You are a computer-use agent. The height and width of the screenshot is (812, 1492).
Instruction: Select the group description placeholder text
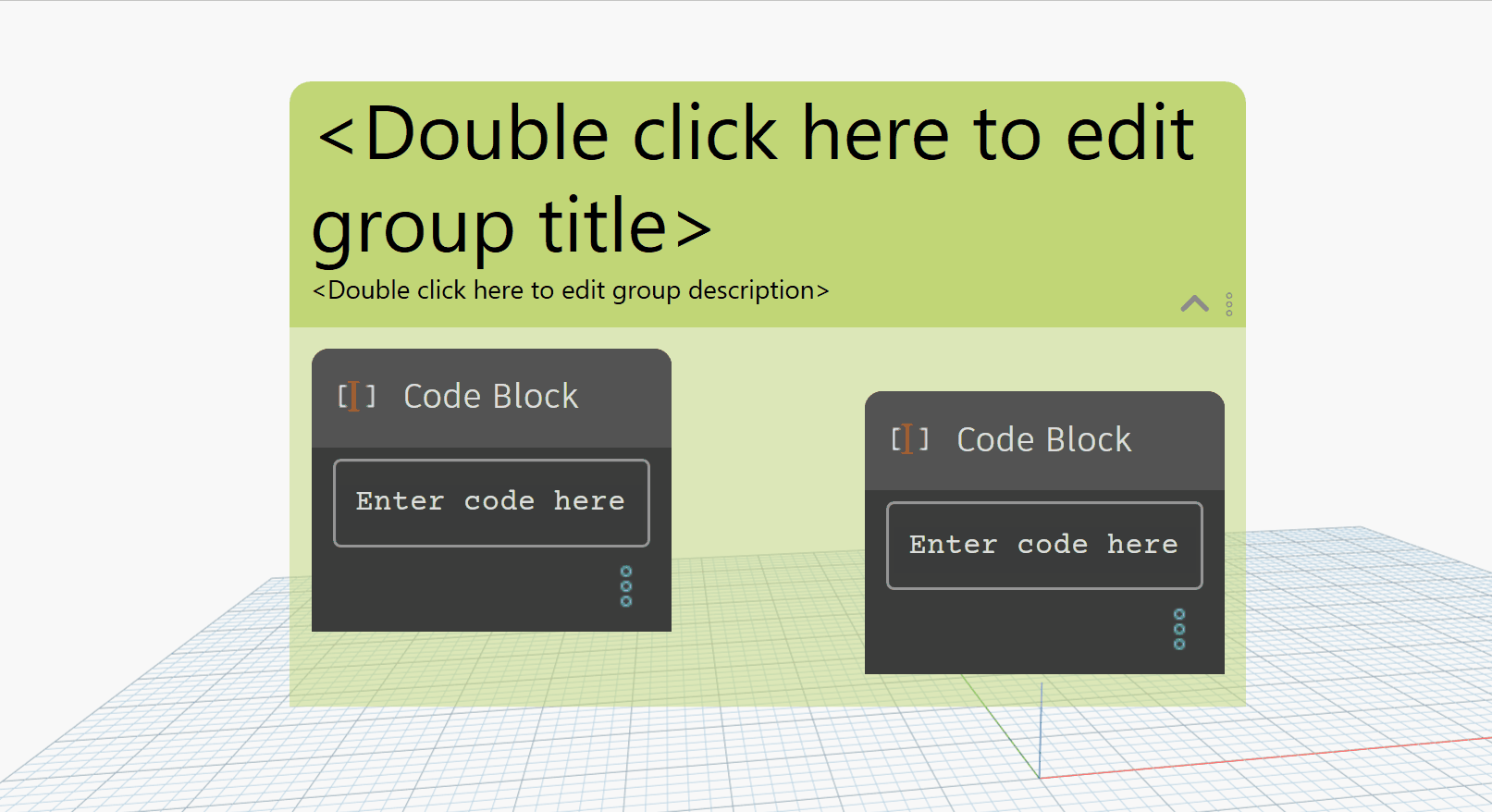click(571, 290)
